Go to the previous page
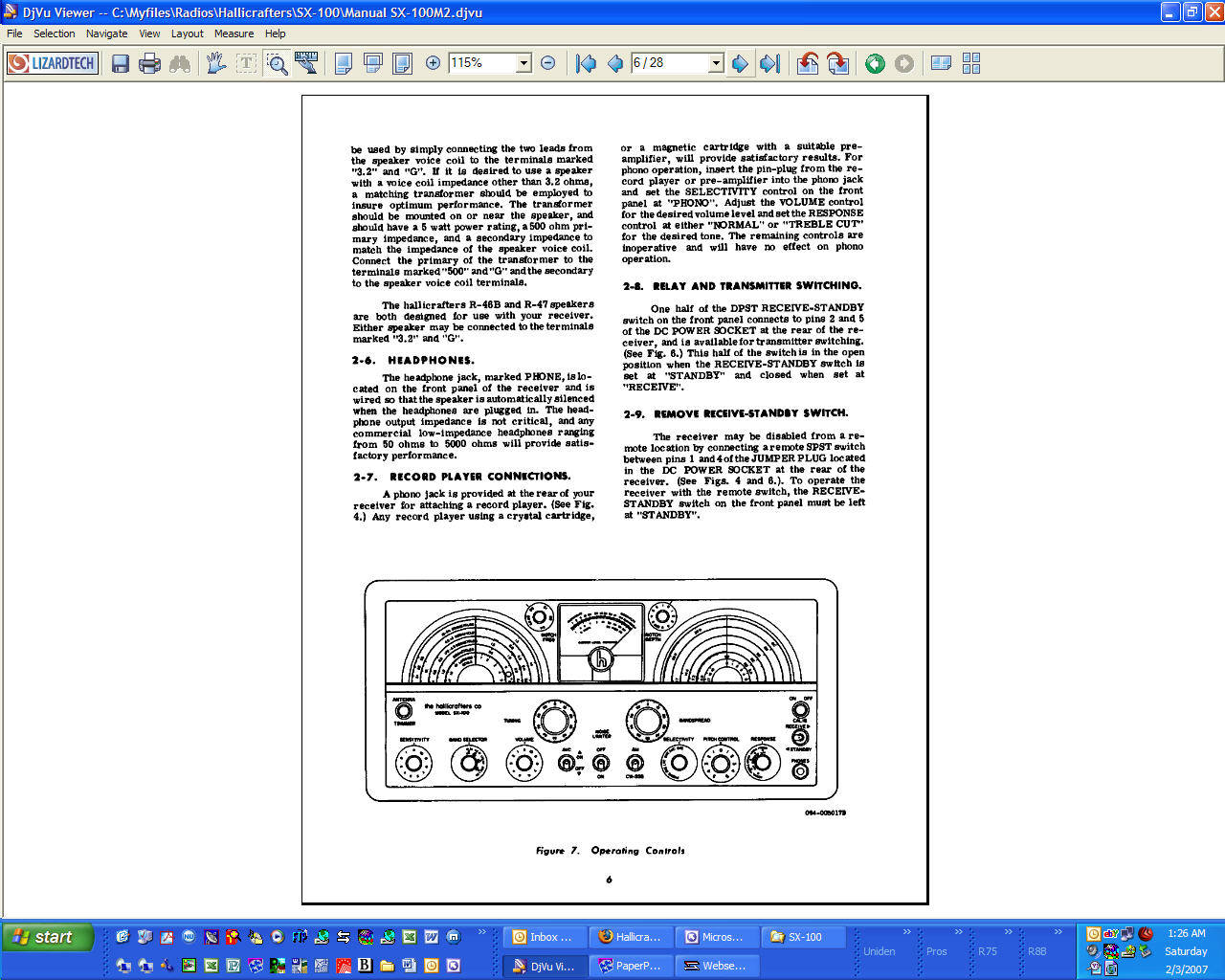 pos(615,63)
